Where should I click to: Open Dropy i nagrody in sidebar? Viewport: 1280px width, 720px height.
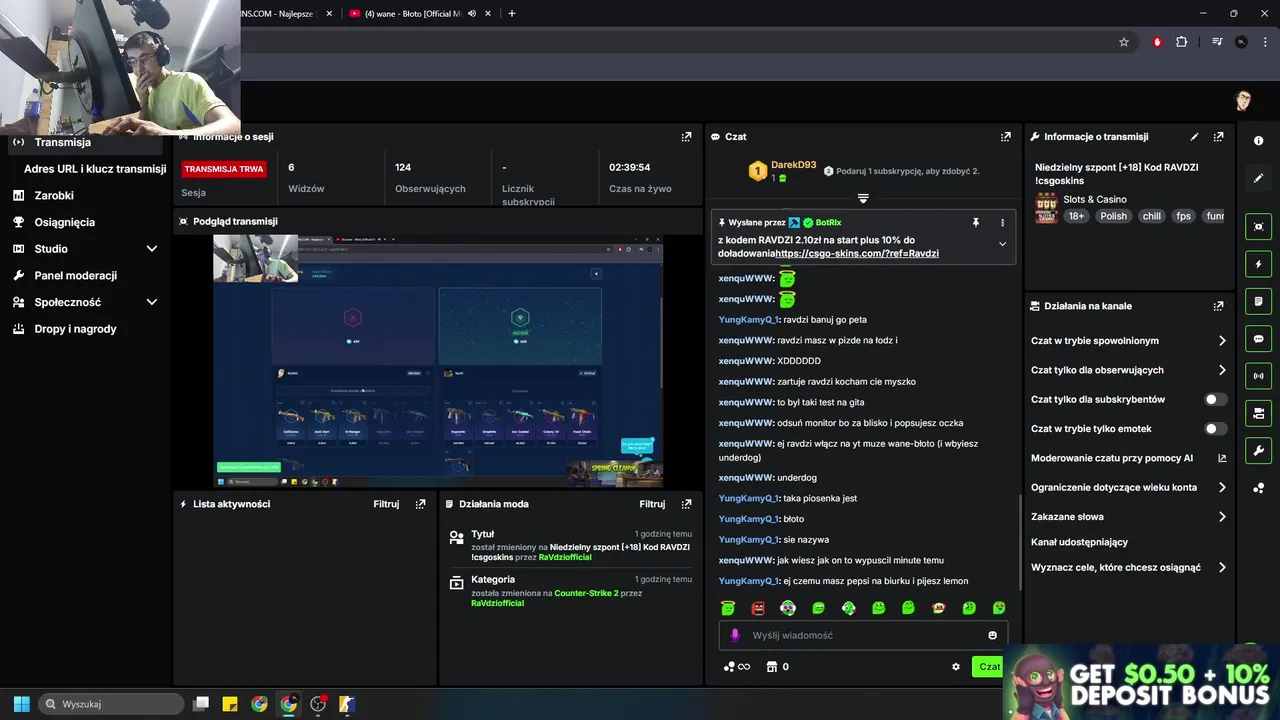click(x=75, y=329)
